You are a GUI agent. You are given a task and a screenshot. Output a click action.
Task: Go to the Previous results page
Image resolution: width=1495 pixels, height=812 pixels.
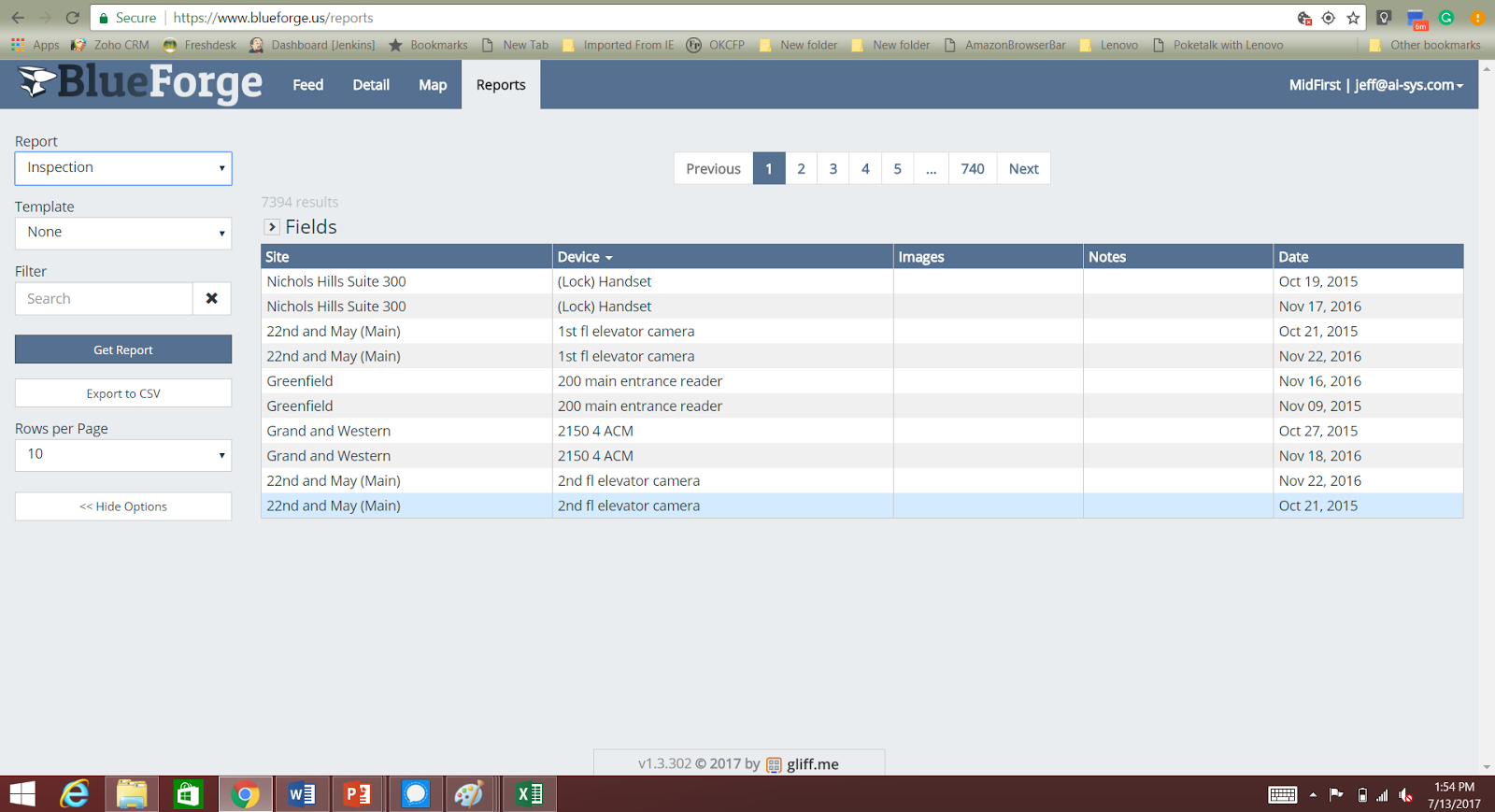pos(713,168)
